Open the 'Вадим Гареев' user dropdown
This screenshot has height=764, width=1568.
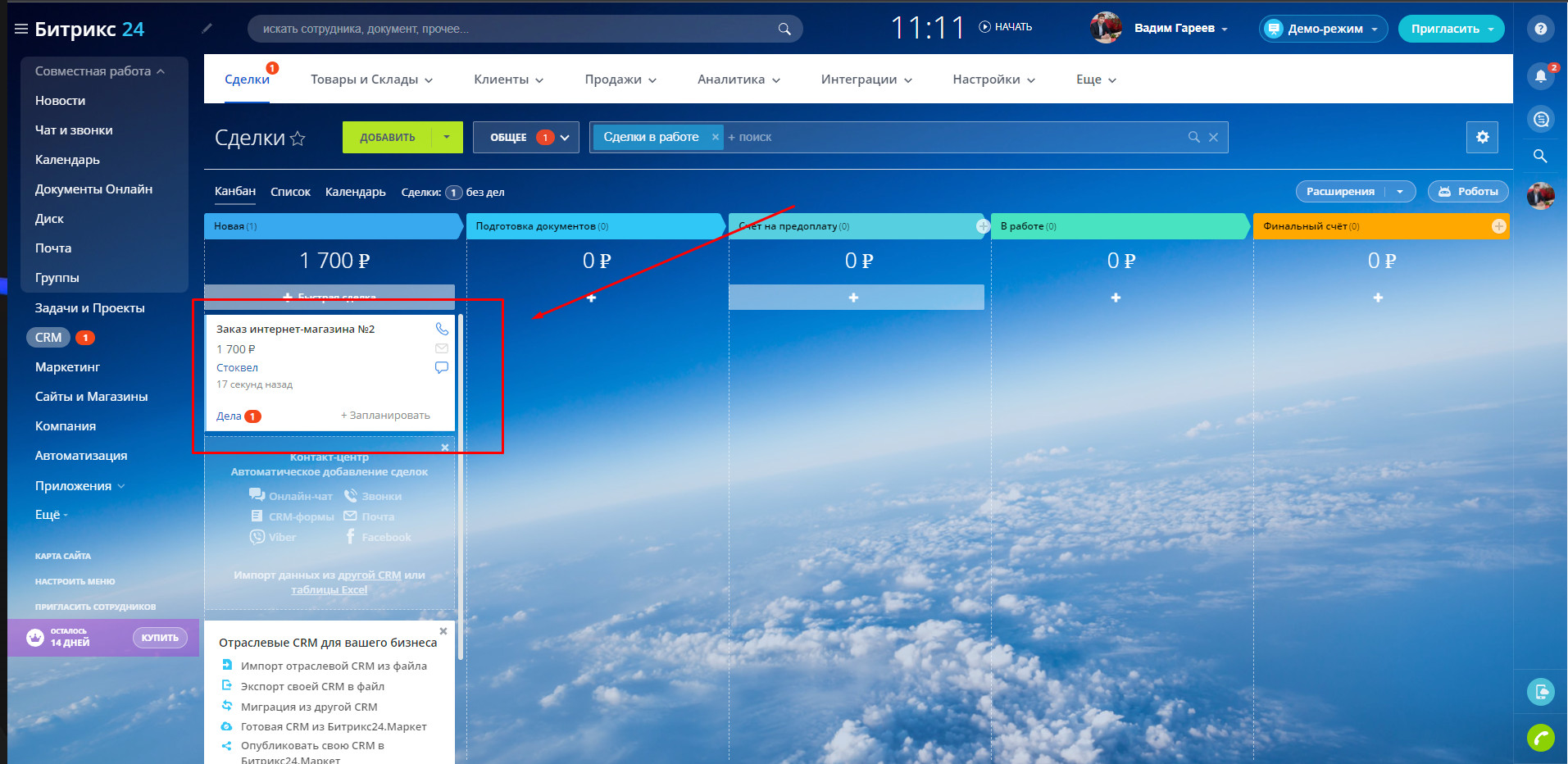pos(1181,28)
